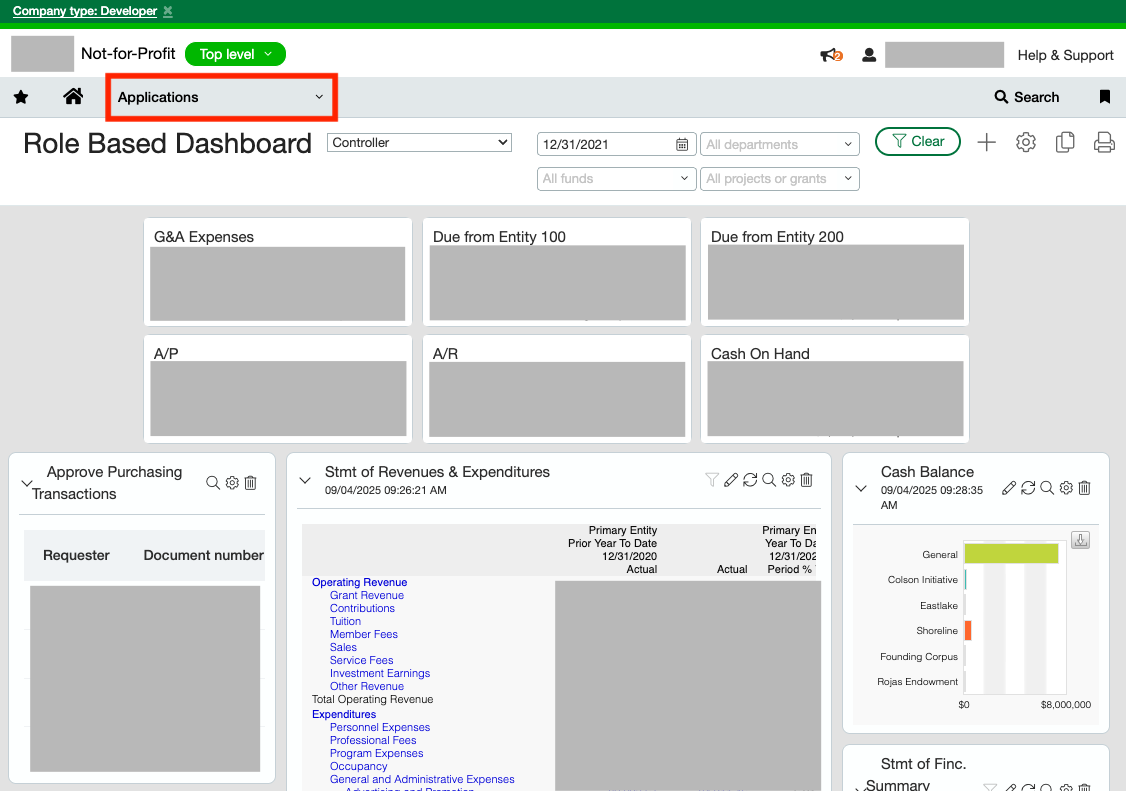Screen dimensions: 1126x791
Task: Click the Company type: Developer link
Action: (x=85, y=11)
